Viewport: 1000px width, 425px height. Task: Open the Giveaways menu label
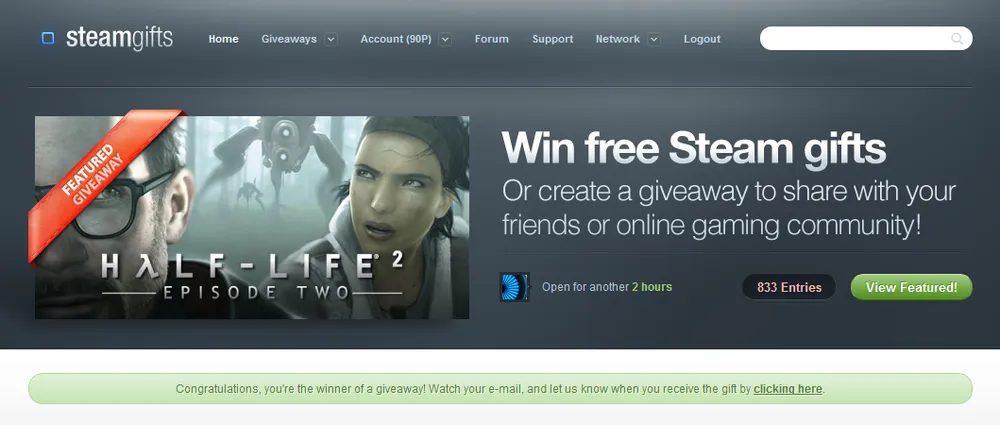point(289,39)
